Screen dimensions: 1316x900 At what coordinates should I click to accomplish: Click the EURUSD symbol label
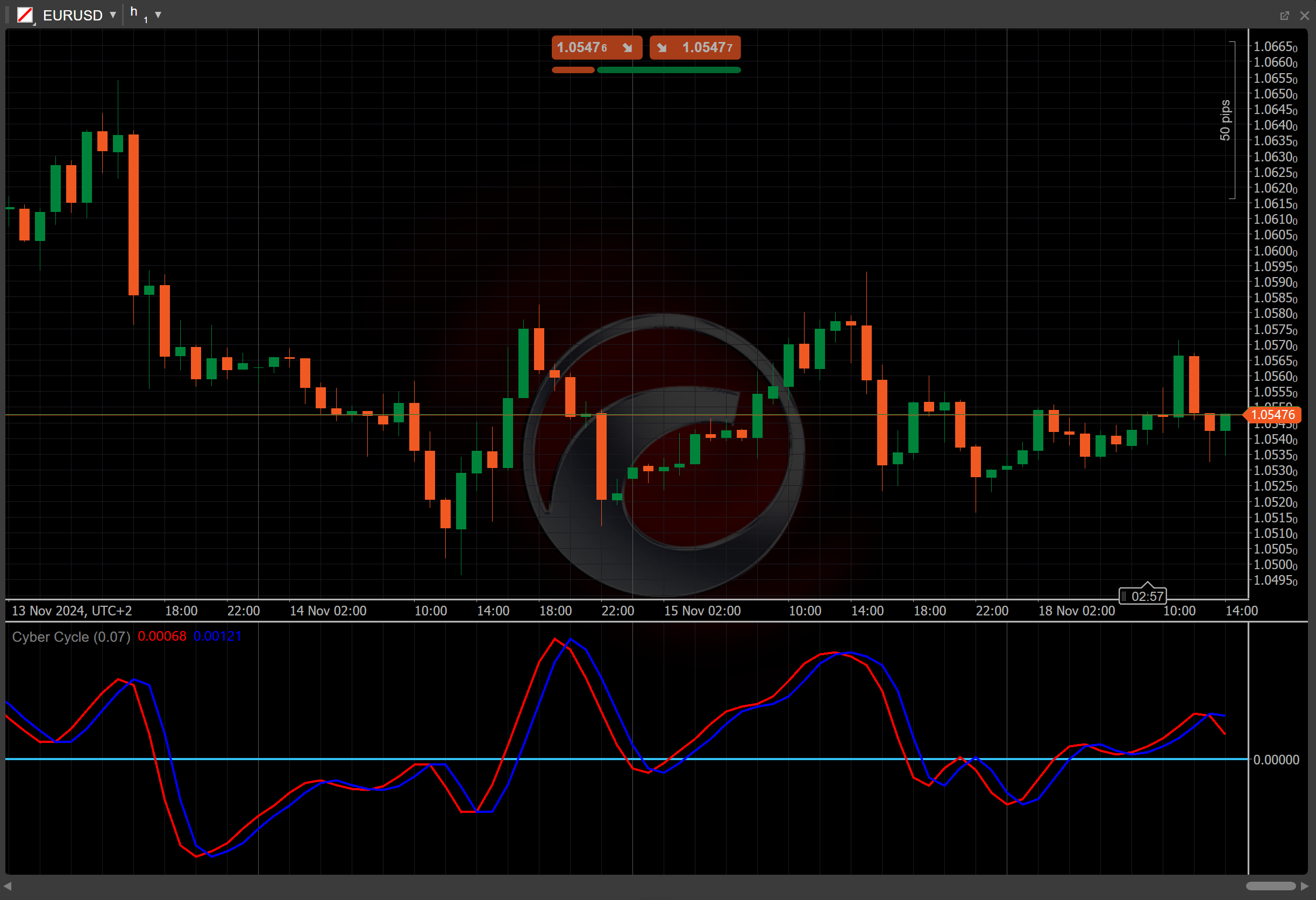coord(73,15)
